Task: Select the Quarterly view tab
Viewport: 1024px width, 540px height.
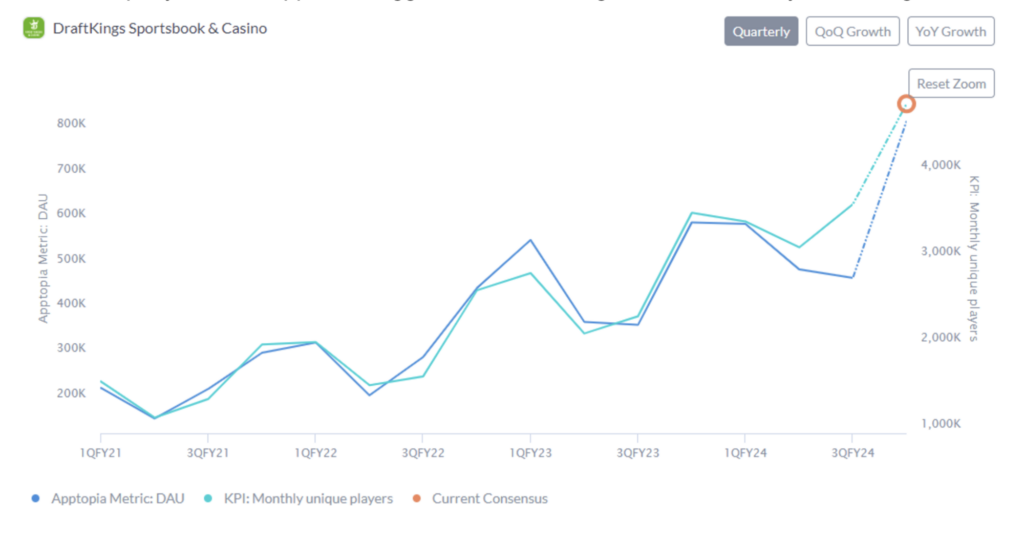Action: pos(761,32)
